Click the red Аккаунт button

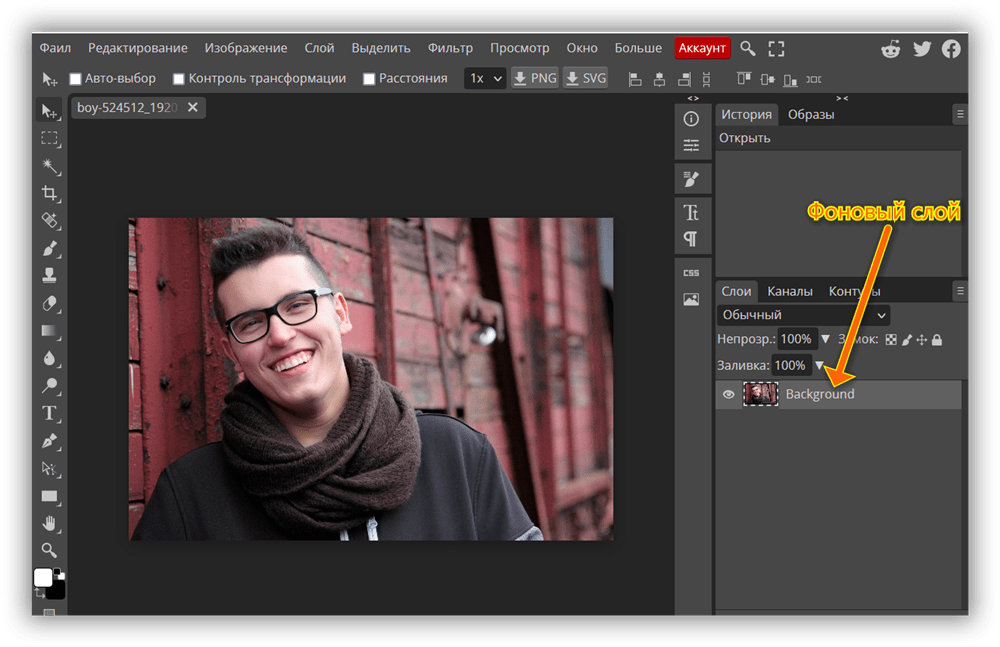(703, 48)
